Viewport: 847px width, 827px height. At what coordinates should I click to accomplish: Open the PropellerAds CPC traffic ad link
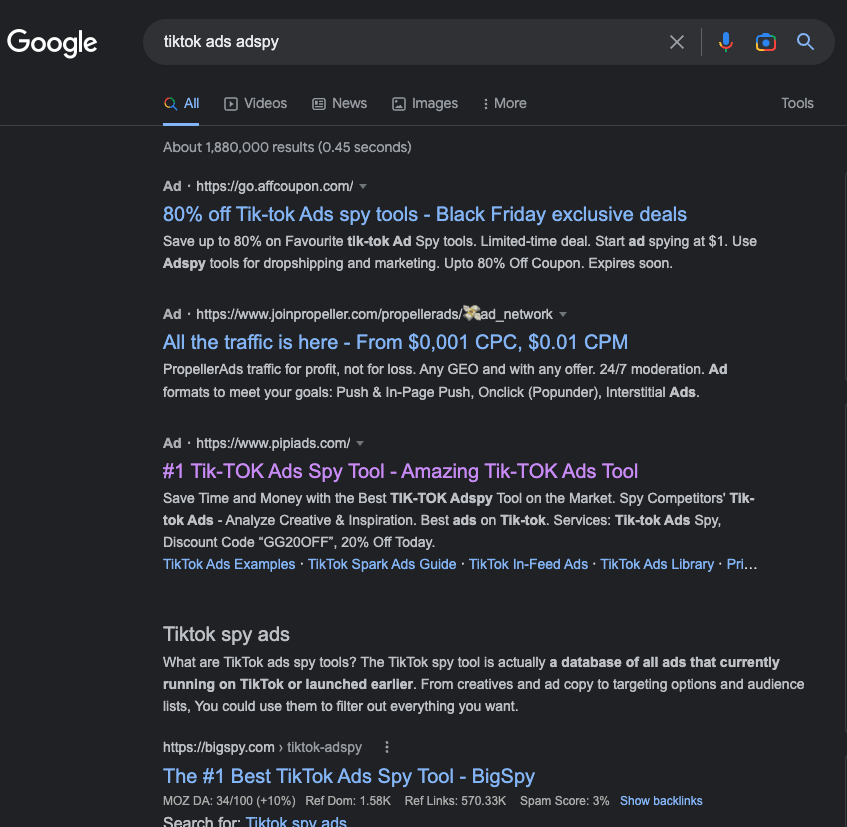tap(395, 342)
